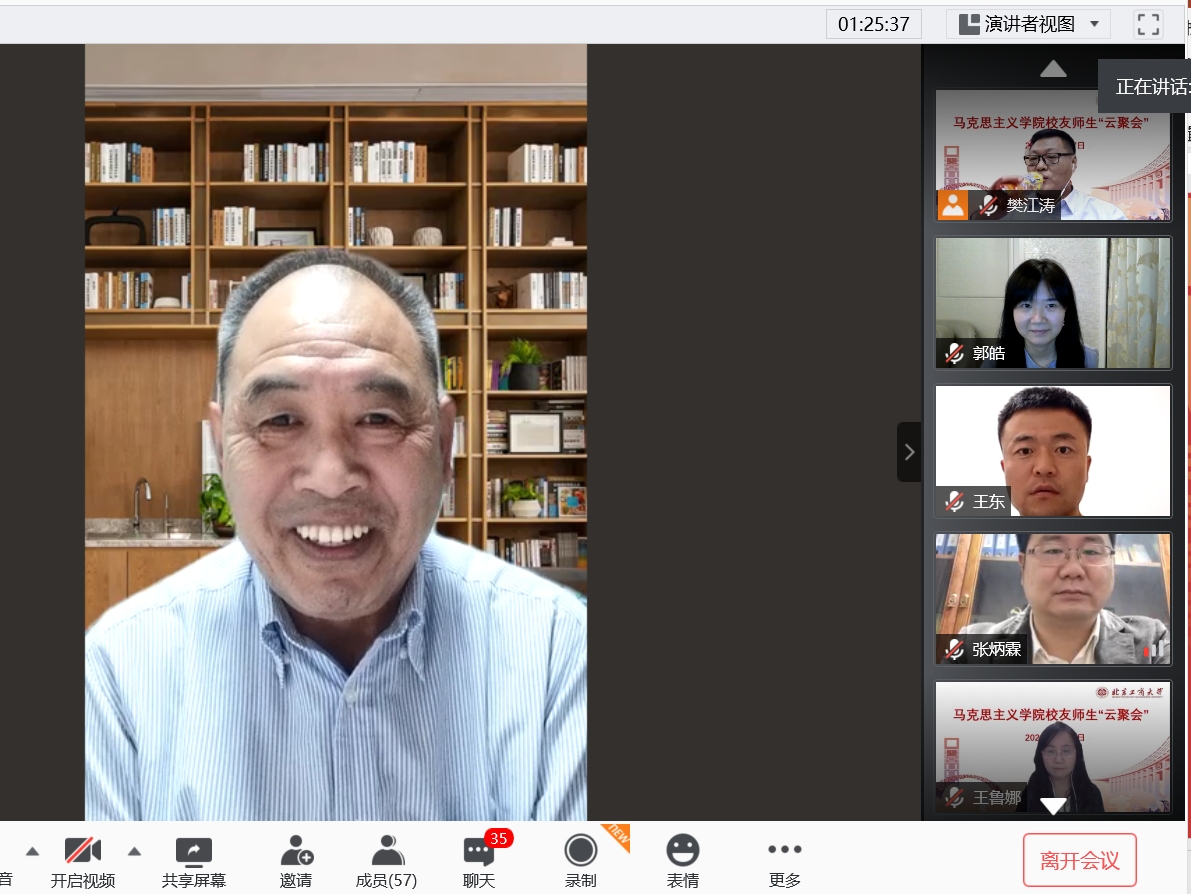
Task: Expand the audio options arrow beside 音
Action: click(32, 851)
